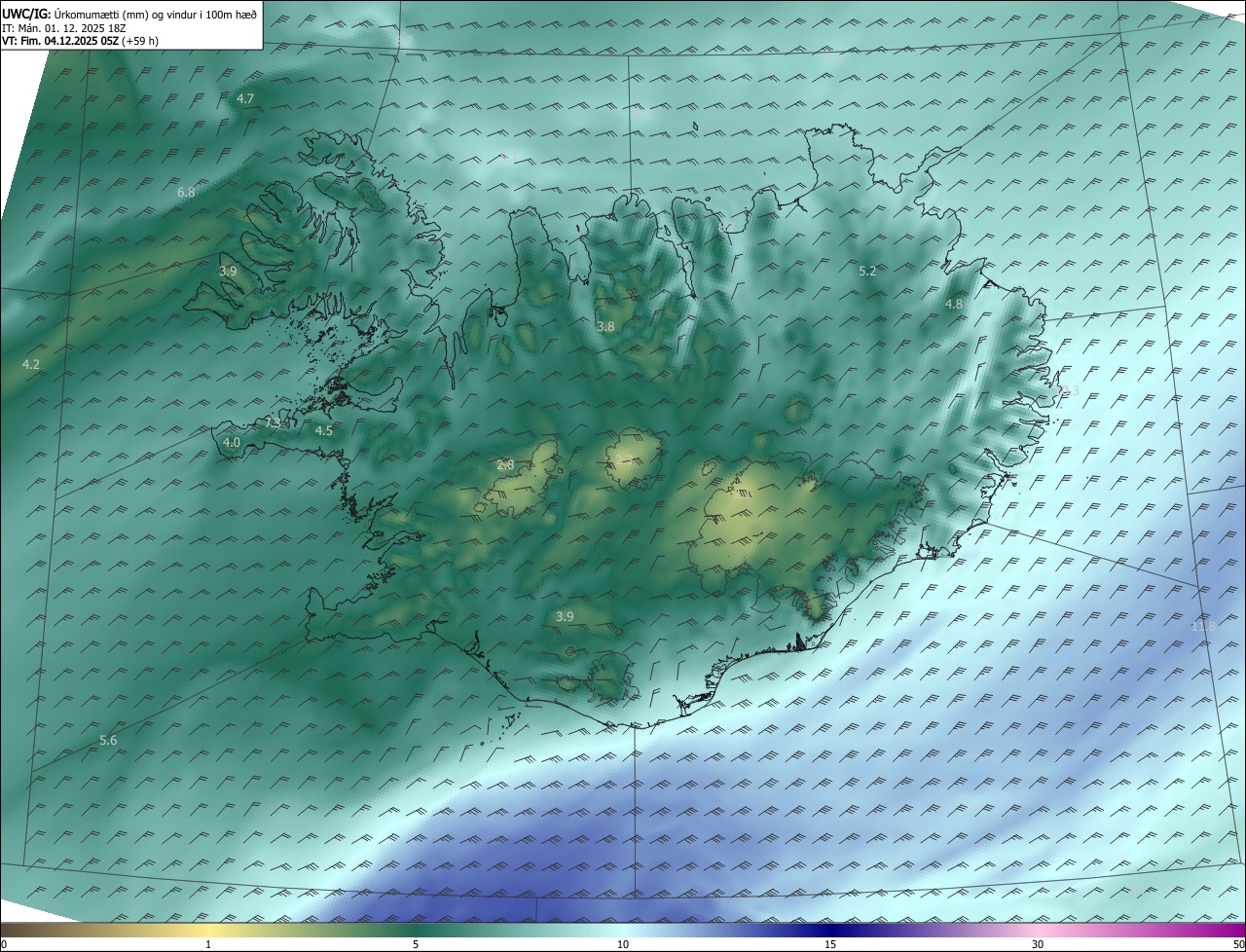
Task: Click the 2.8 value label on the glacier
Action: pyautogui.click(x=505, y=465)
